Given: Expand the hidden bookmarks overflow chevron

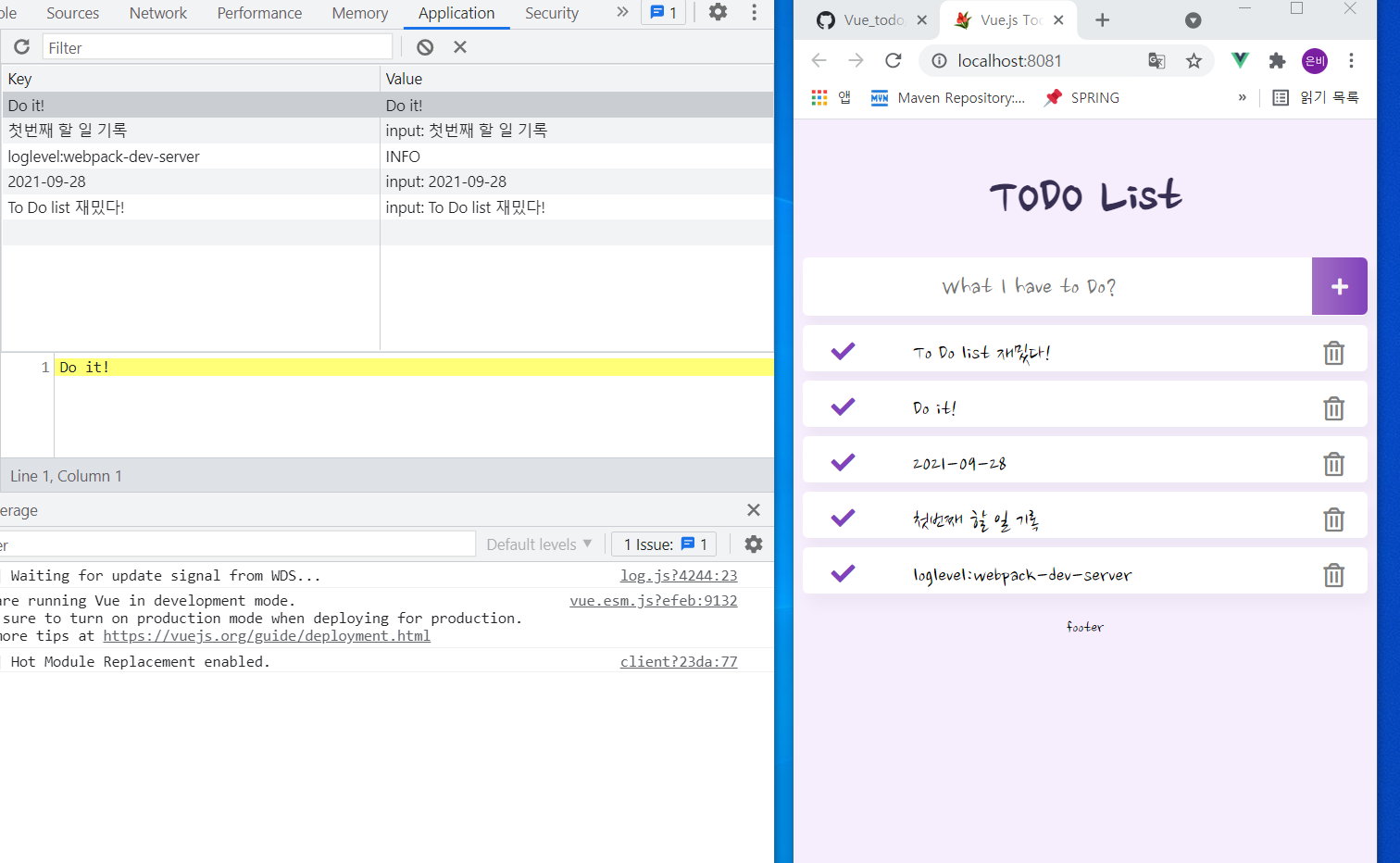Looking at the screenshot, I should (x=1242, y=98).
